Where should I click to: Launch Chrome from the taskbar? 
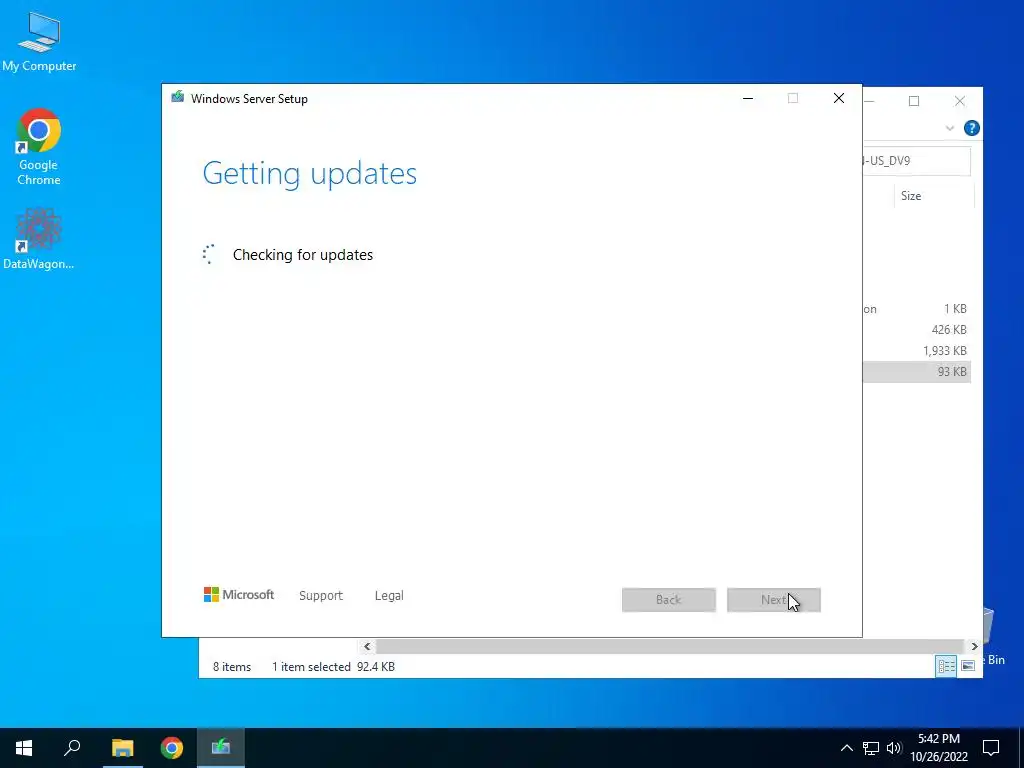pos(172,748)
